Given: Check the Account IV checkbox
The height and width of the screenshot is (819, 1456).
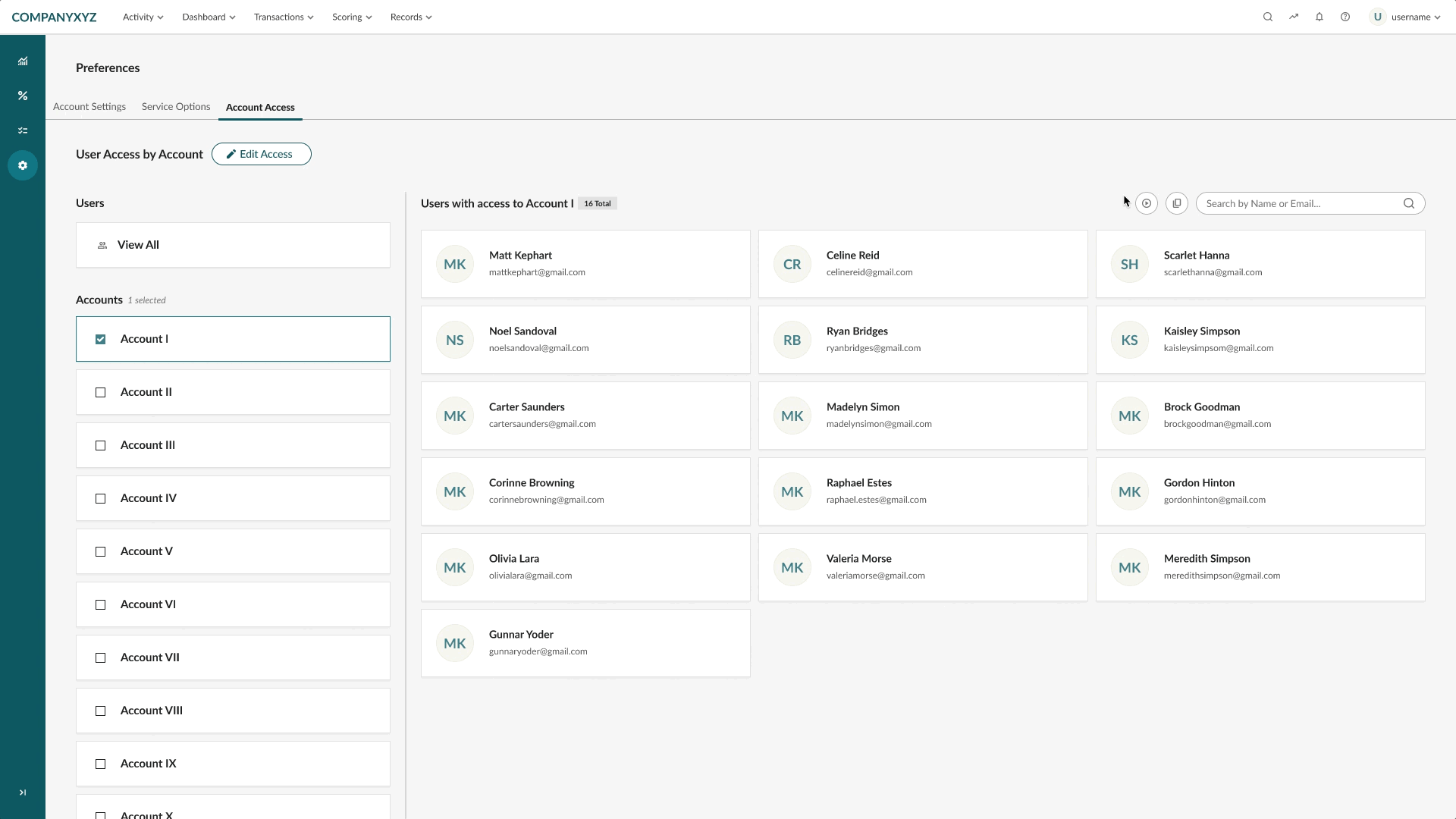Looking at the screenshot, I should 100,499.
